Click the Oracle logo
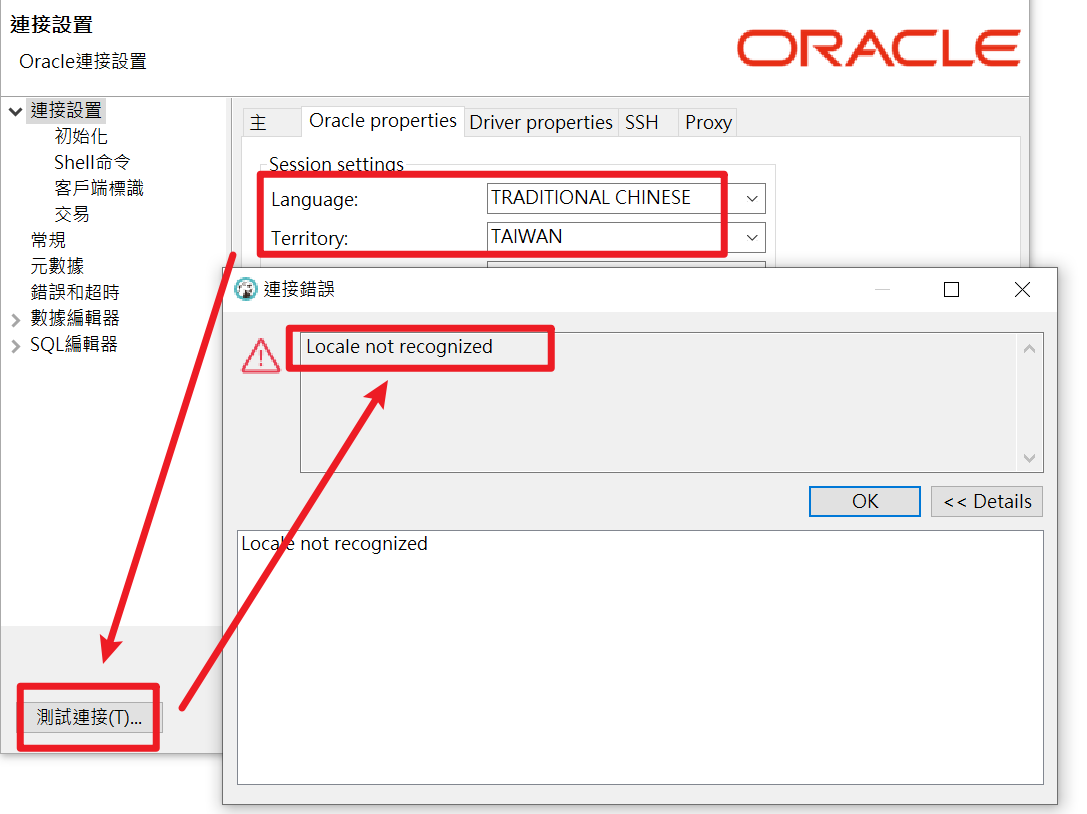 click(878, 47)
